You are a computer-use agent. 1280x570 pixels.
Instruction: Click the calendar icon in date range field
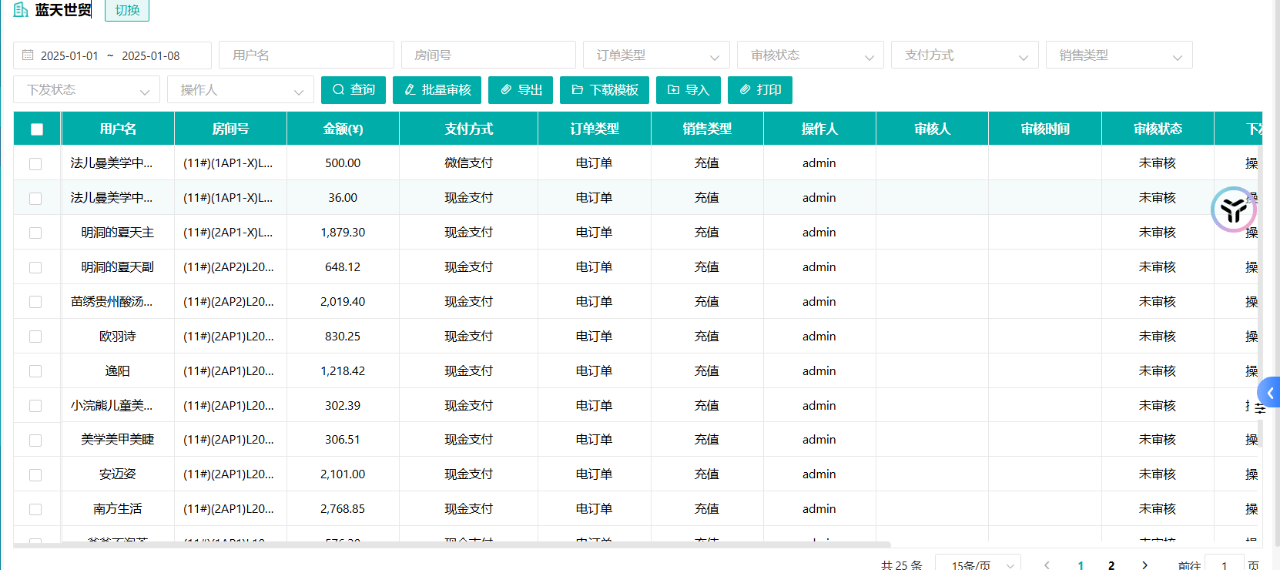(x=27, y=56)
